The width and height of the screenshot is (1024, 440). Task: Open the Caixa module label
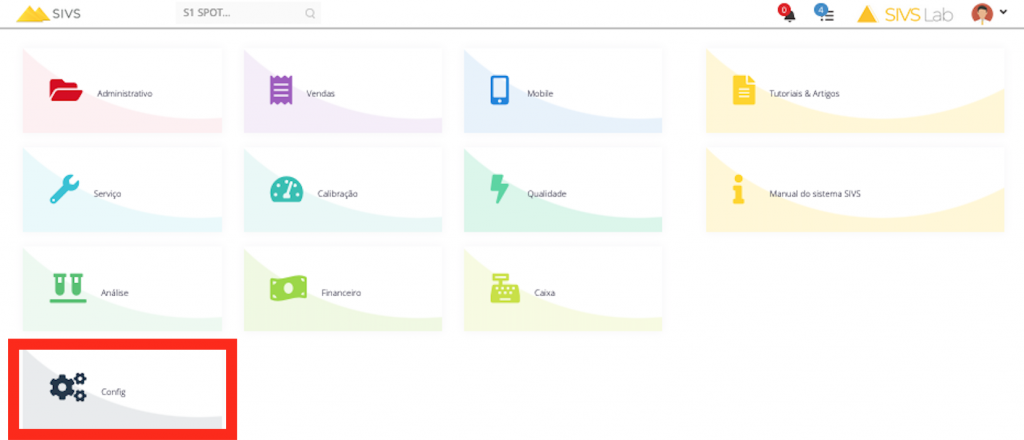click(x=545, y=293)
